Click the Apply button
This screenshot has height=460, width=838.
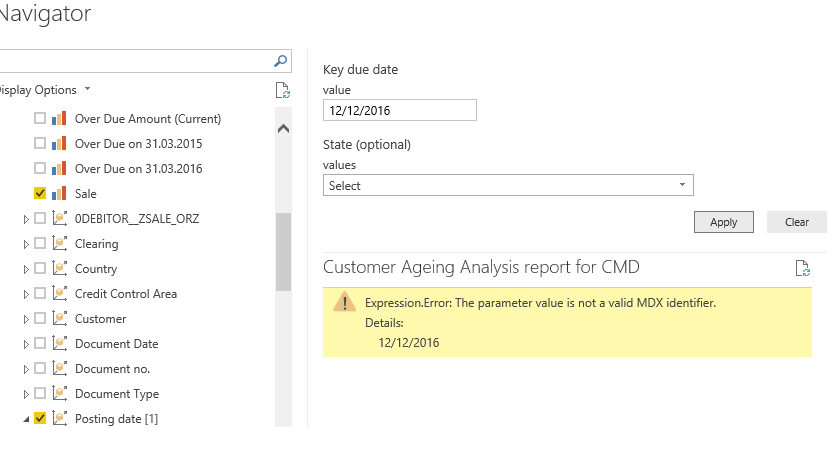point(724,222)
